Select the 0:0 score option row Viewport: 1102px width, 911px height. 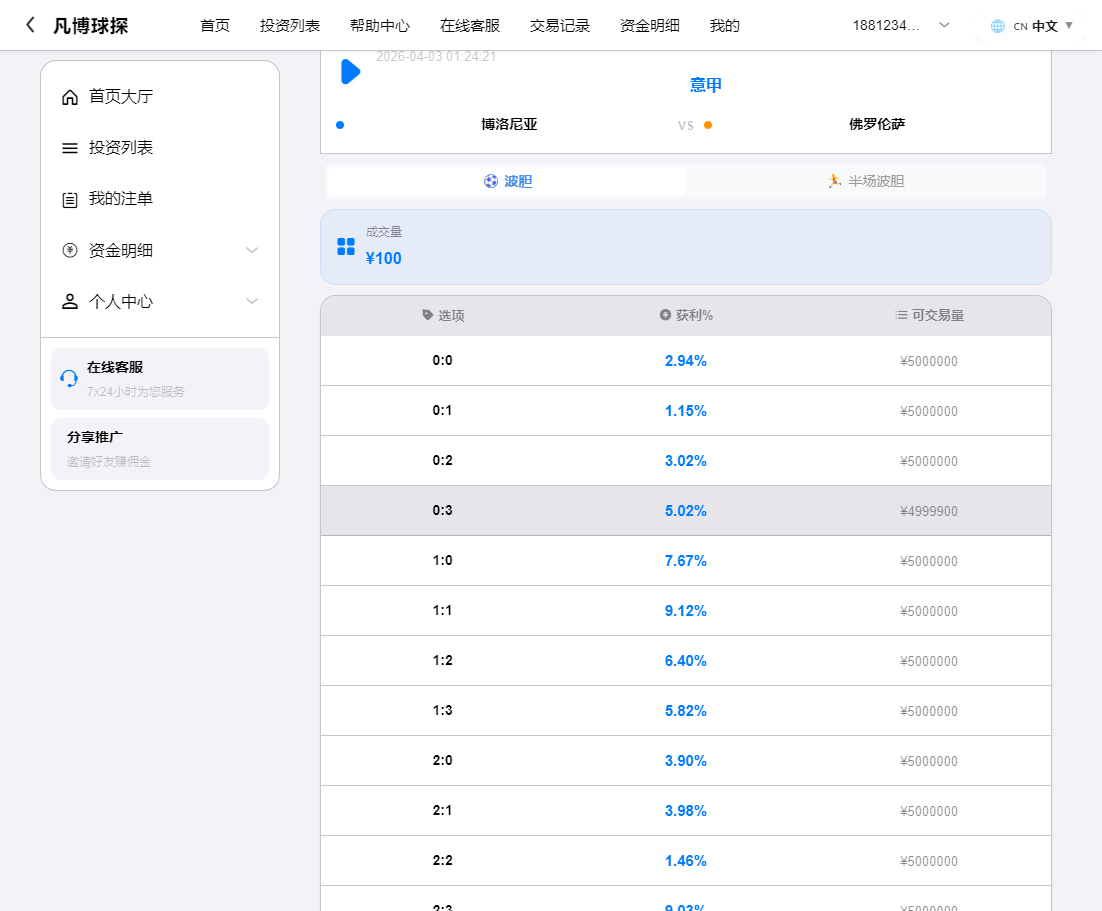click(686, 361)
